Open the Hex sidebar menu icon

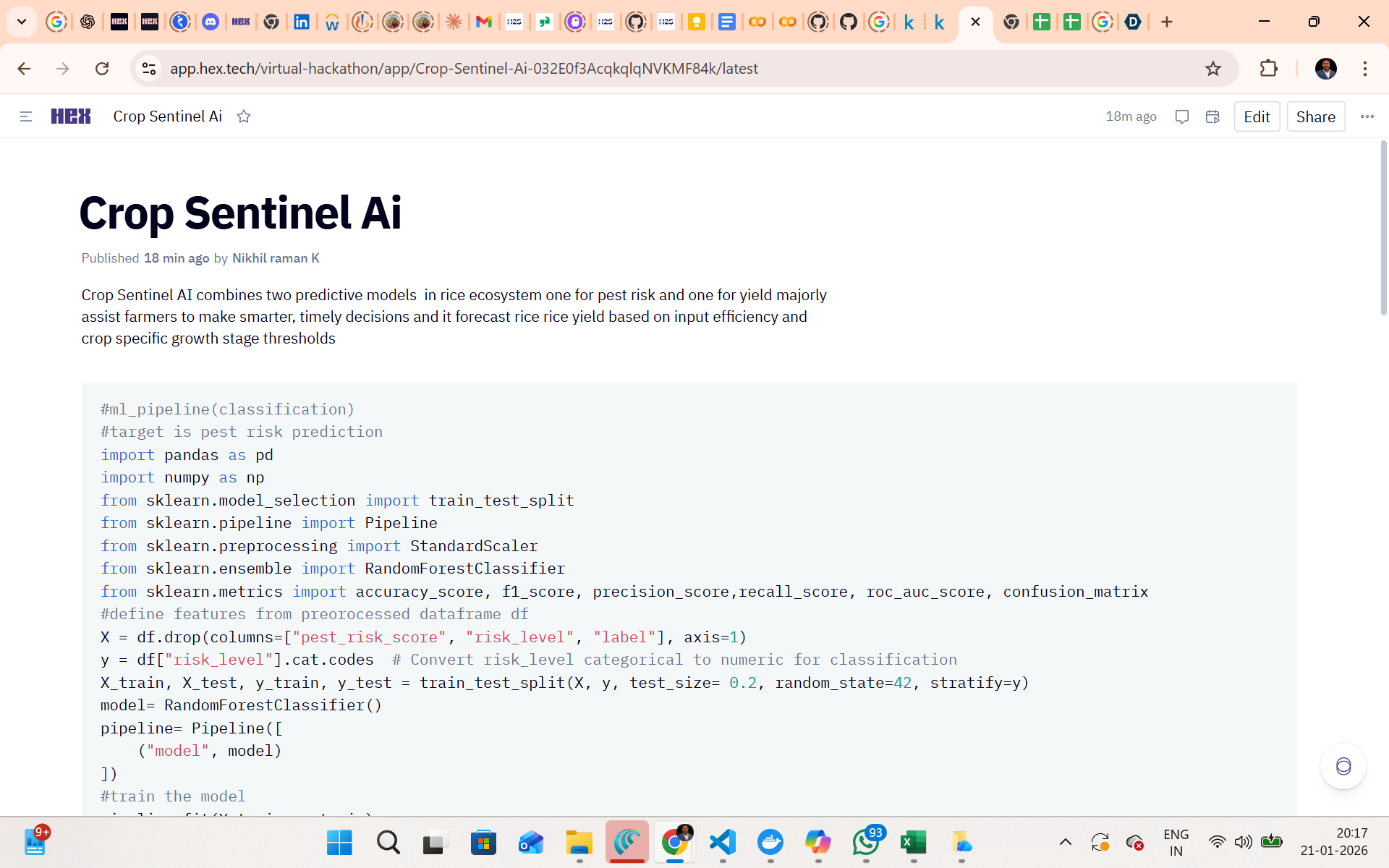[26, 116]
